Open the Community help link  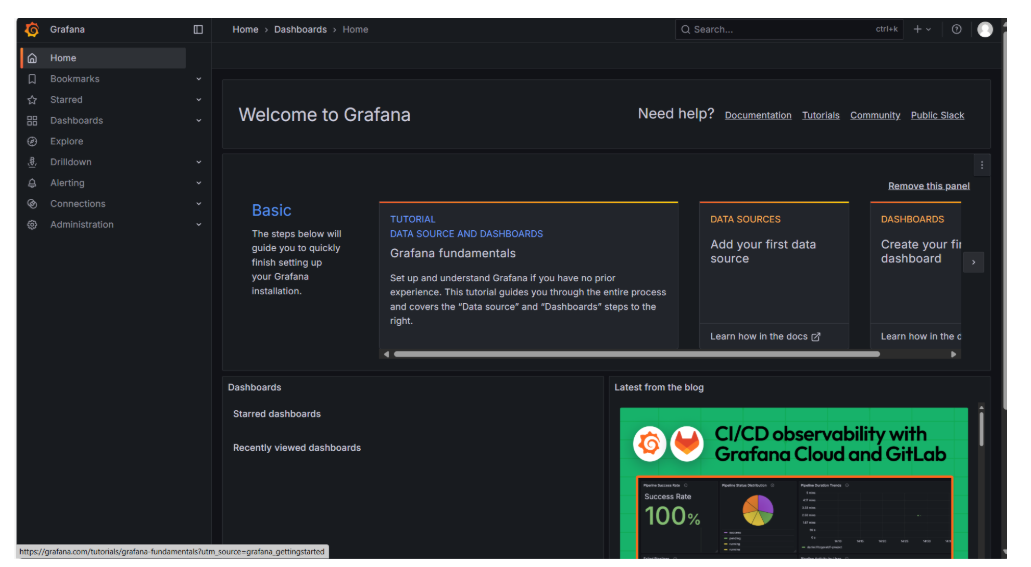point(875,116)
